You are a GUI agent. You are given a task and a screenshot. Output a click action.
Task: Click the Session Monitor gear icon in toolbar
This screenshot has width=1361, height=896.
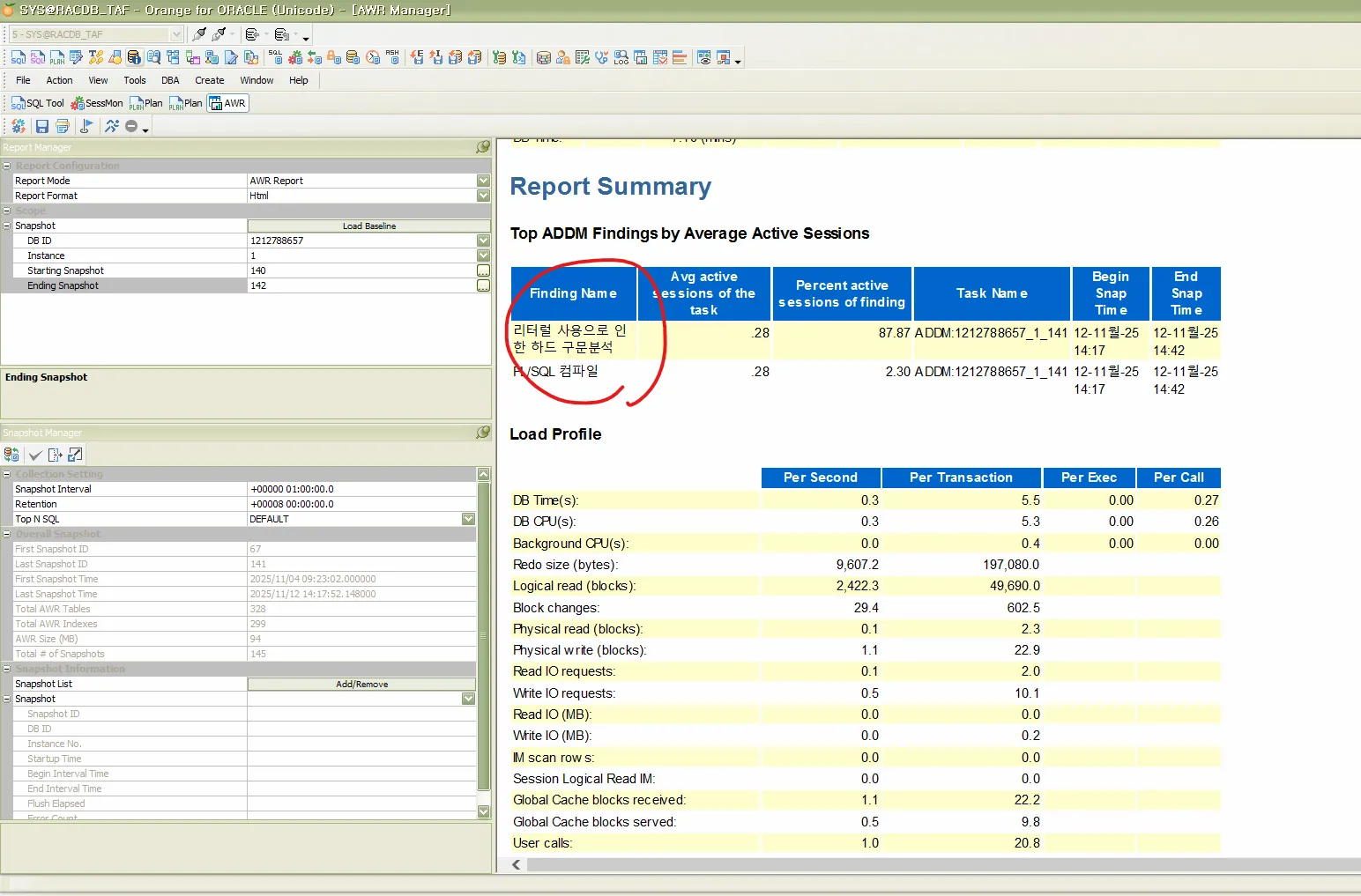(294, 57)
